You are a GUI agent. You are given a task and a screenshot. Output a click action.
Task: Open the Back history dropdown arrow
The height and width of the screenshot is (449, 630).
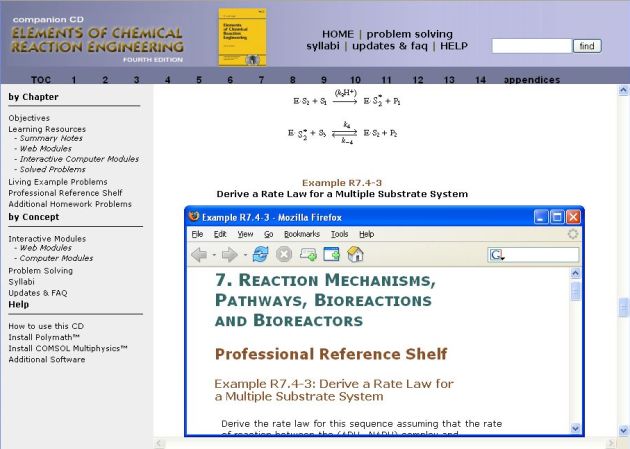pos(213,255)
